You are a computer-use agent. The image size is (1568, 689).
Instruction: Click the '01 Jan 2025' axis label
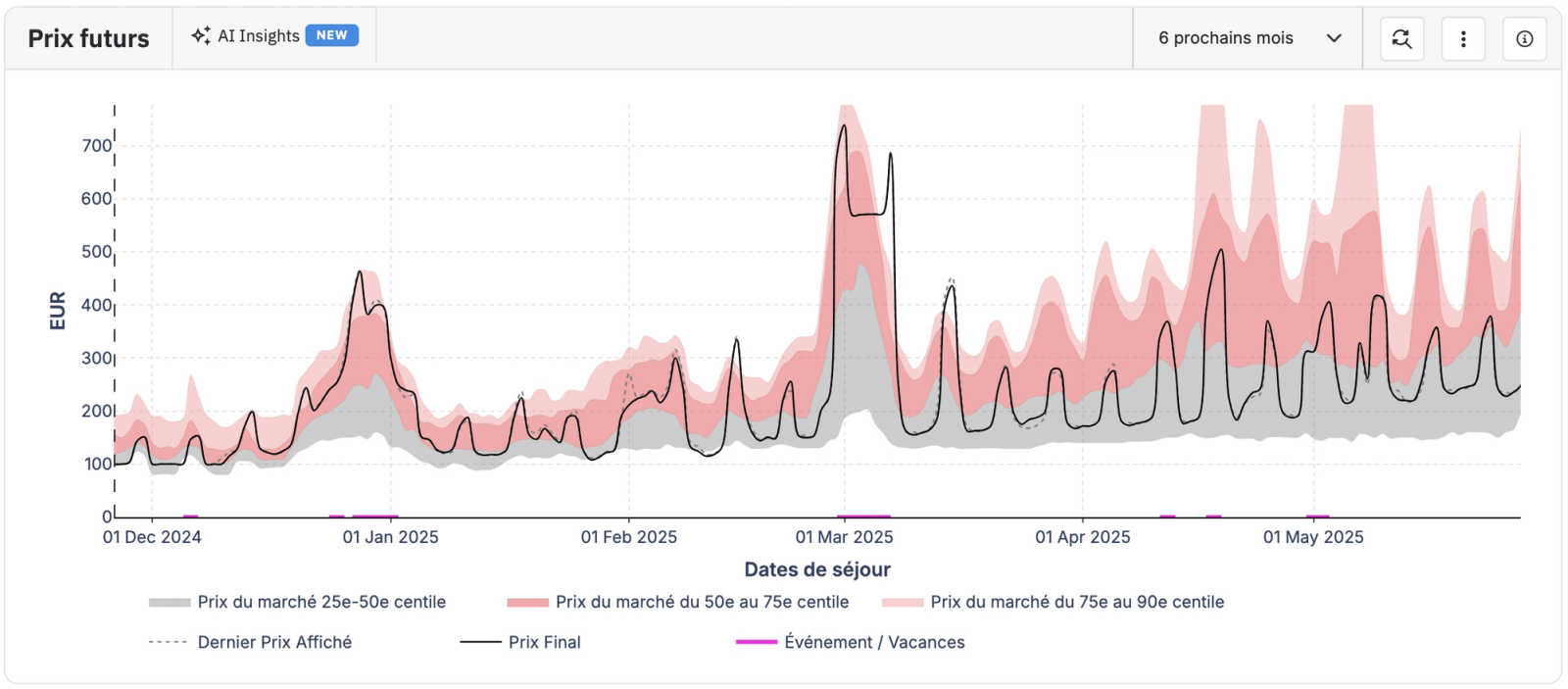coord(391,537)
